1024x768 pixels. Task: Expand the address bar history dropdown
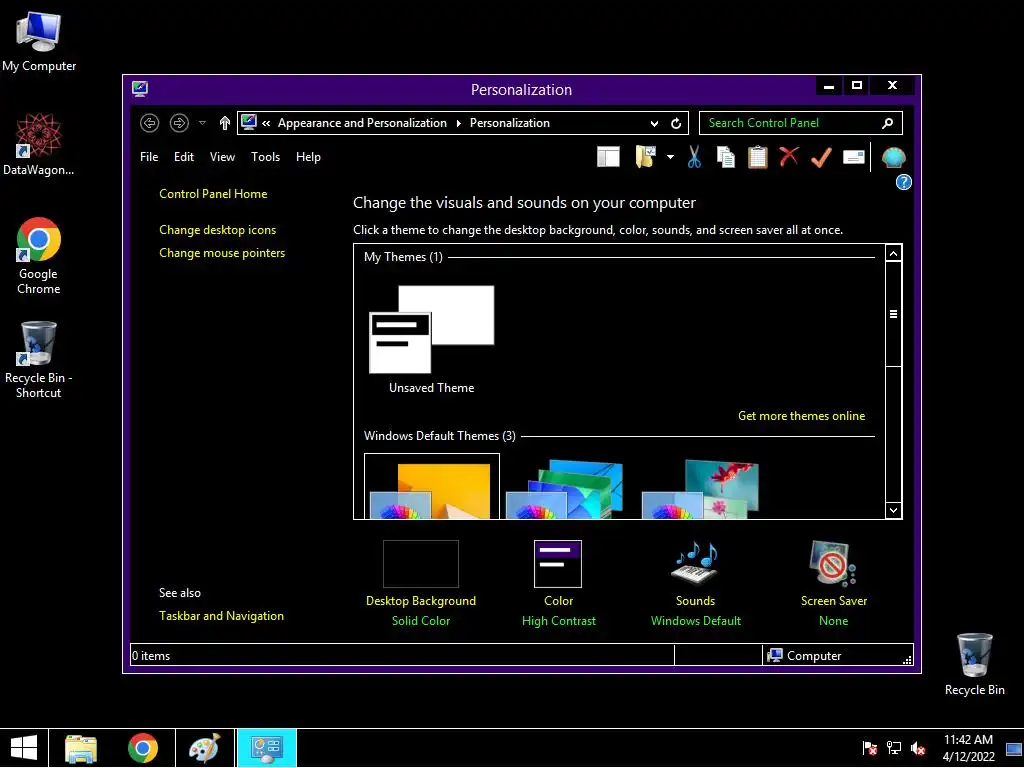[x=654, y=123]
